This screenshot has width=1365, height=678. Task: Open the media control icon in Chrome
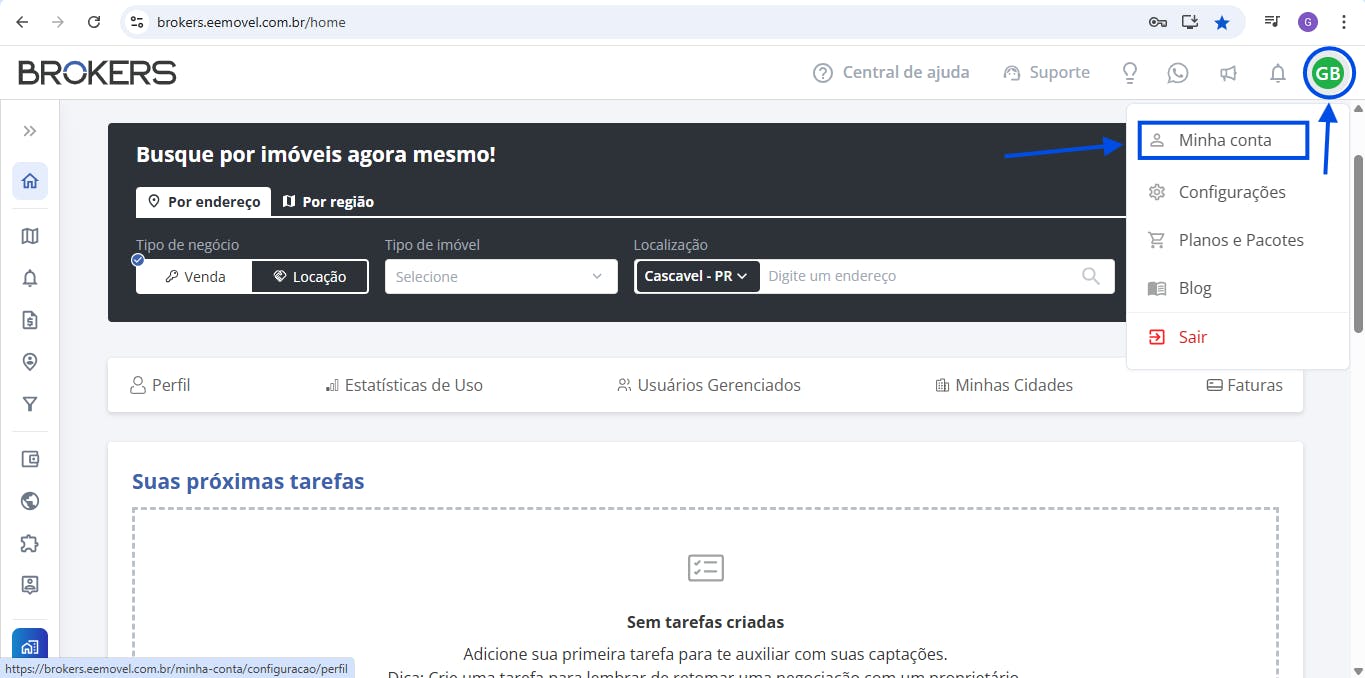[1272, 22]
